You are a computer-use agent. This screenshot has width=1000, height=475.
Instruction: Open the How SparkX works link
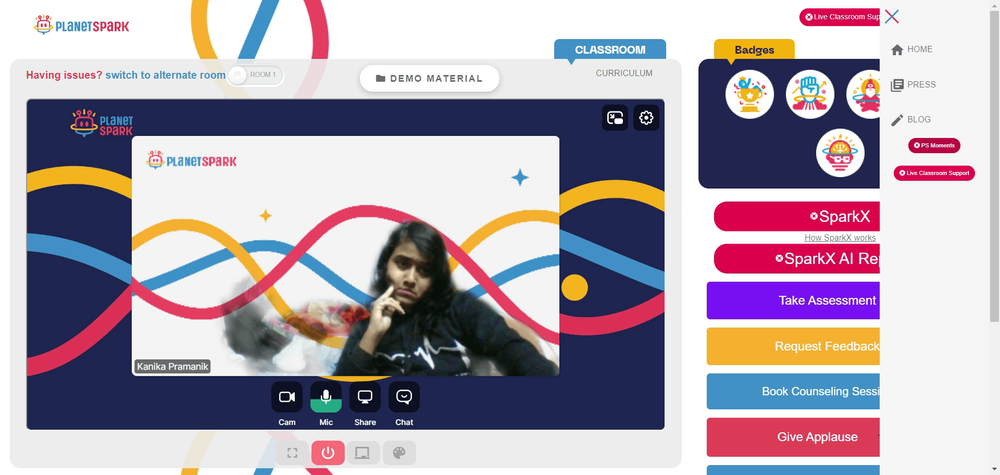click(840, 238)
